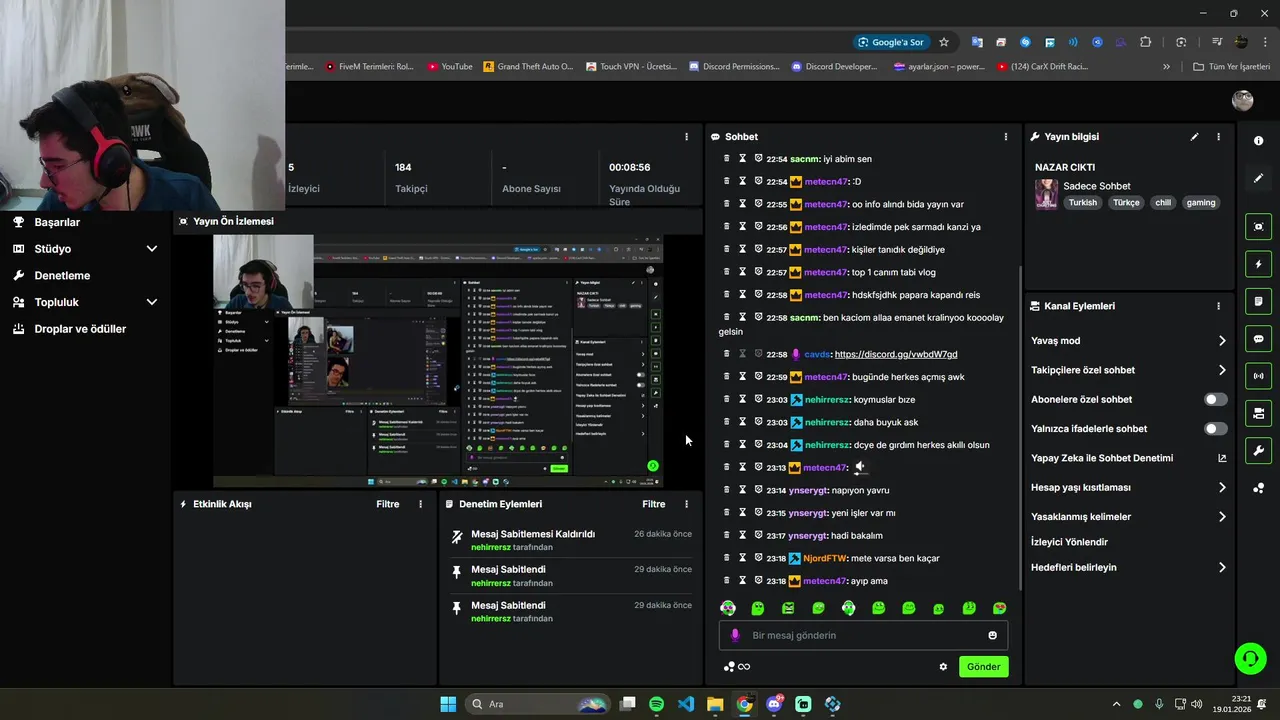Open the Chrome extensions puzzle icon
The width and height of the screenshot is (1280, 720).
1145,42
